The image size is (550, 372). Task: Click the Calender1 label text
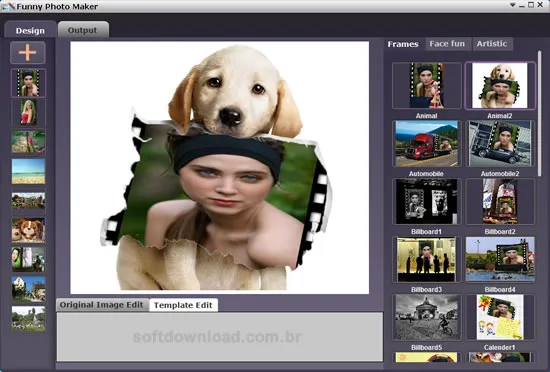(x=499, y=348)
